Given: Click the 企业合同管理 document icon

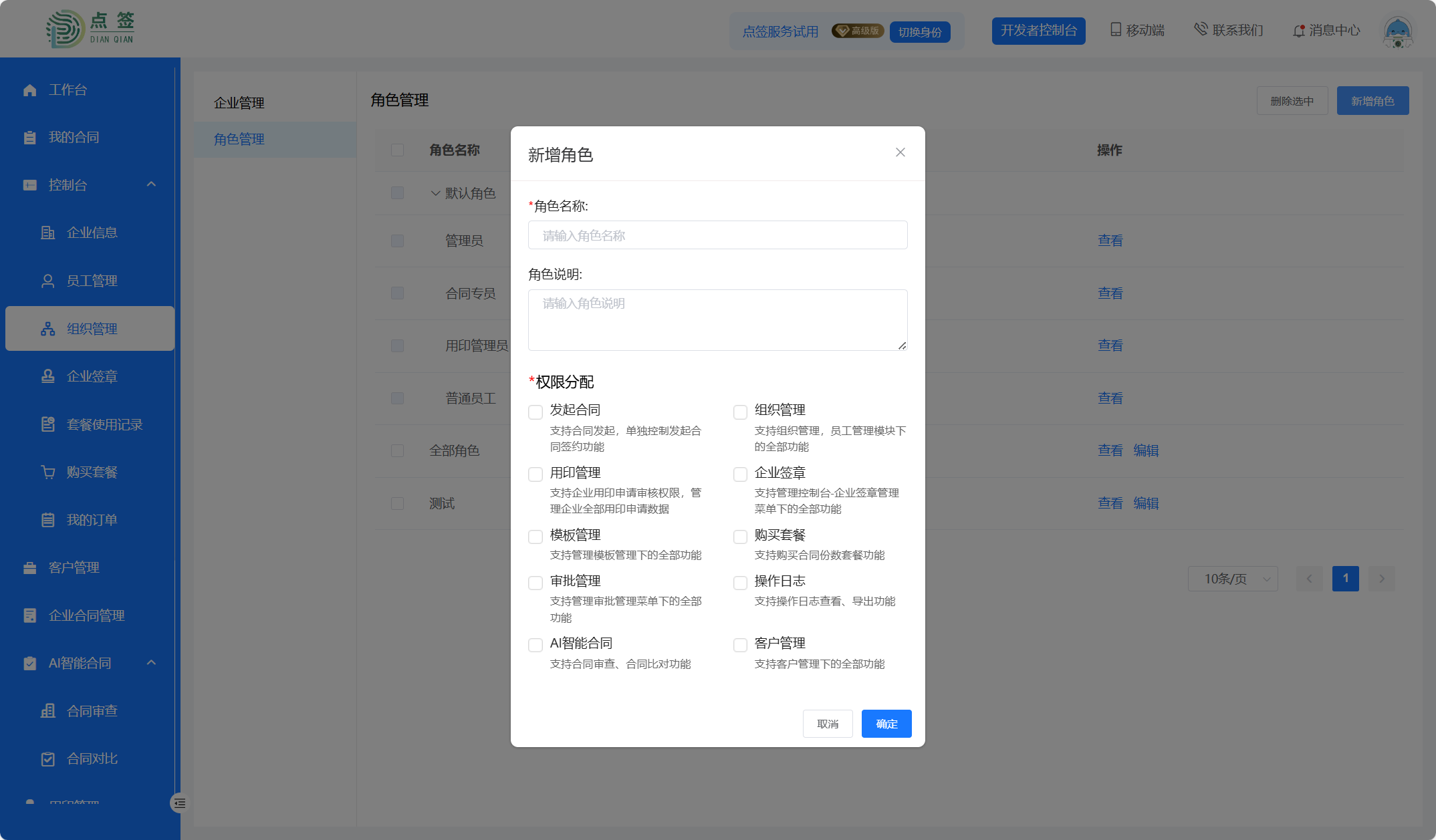Looking at the screenshot, I should [30, 615].
